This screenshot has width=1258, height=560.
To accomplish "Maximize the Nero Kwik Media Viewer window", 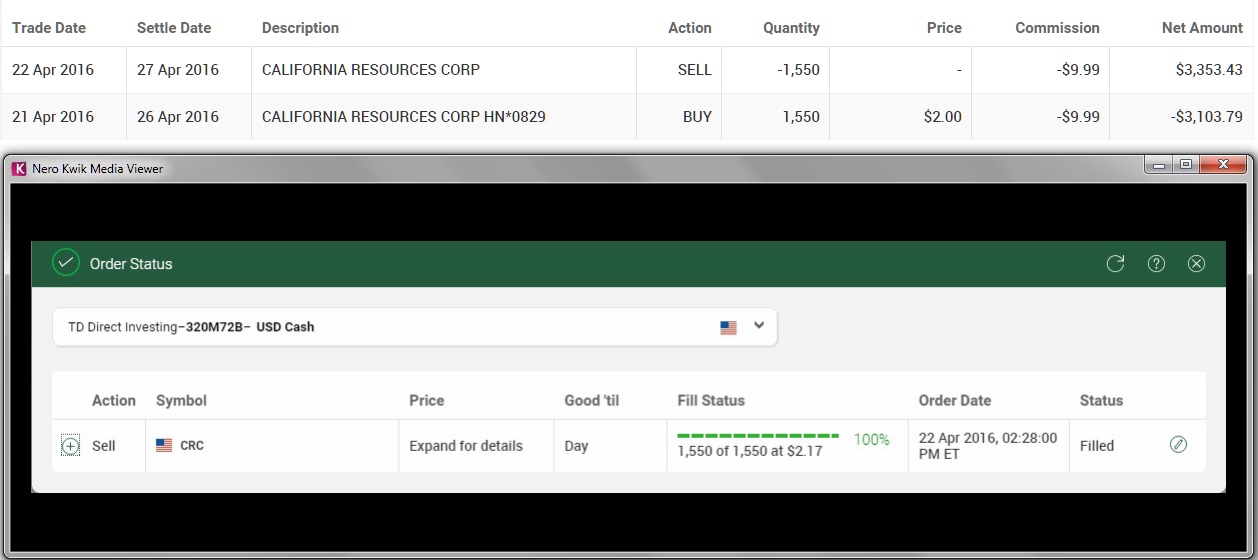I will (x=1186, y=165).
